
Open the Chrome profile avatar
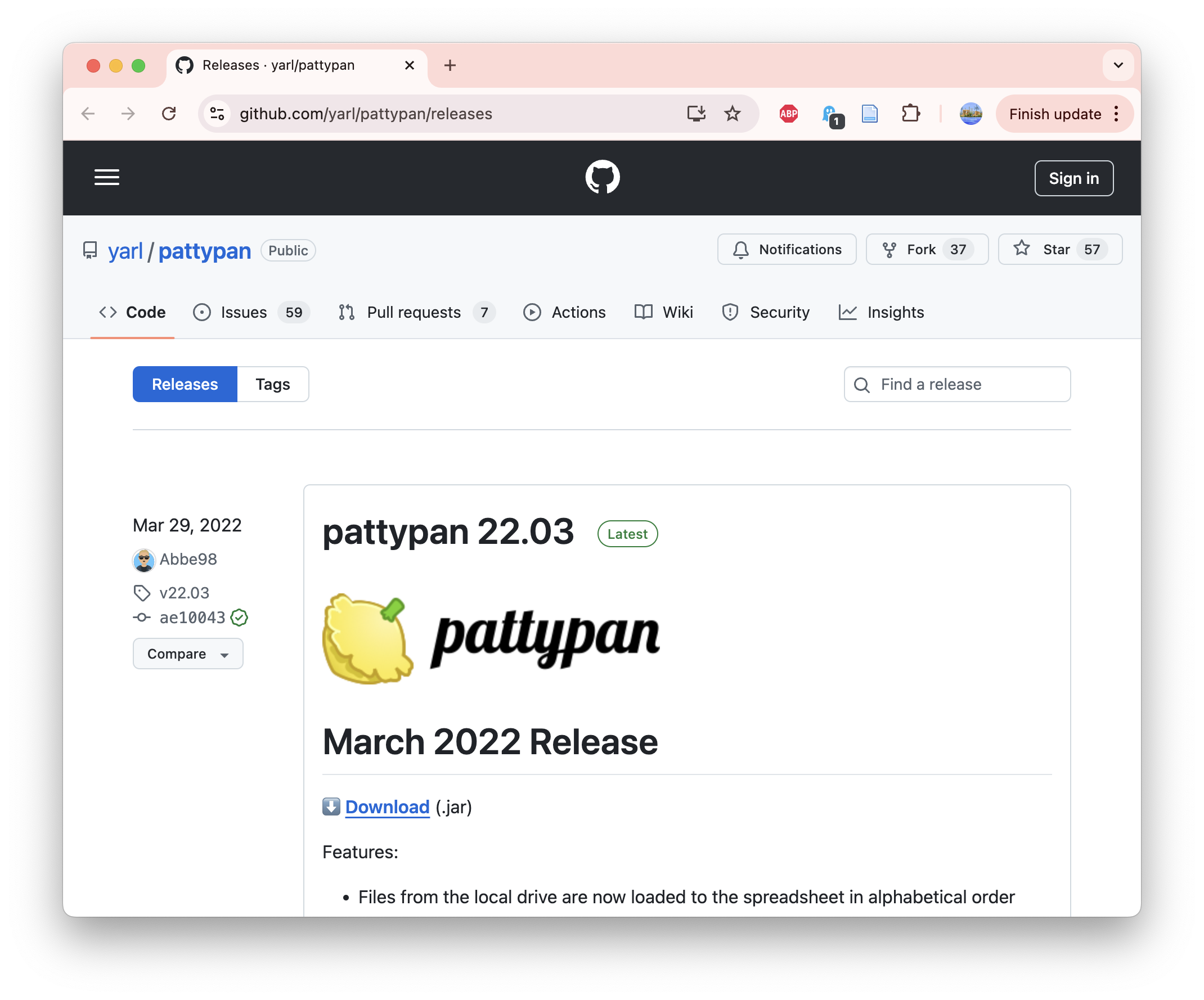click(x=971, y=114)
